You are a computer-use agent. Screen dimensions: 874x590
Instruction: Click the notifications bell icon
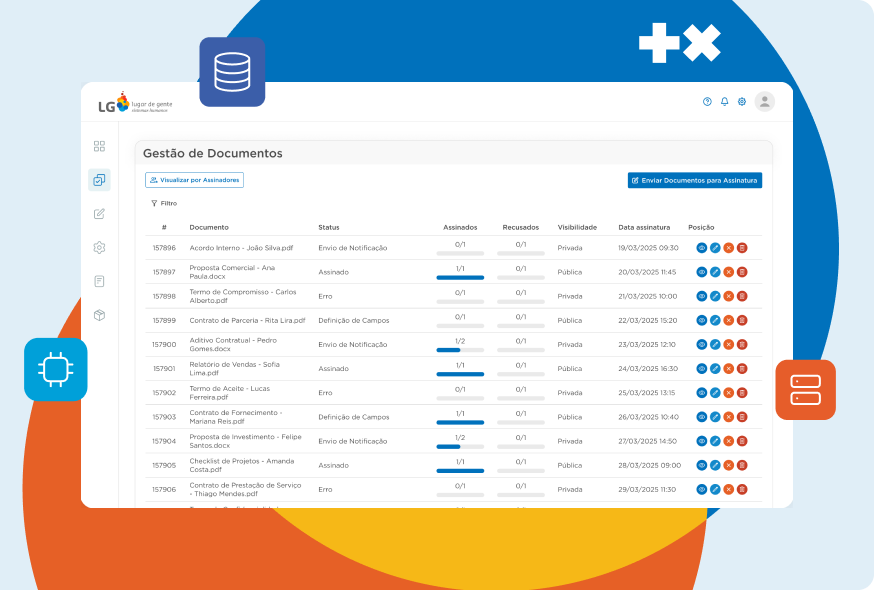tap(724, 101)
